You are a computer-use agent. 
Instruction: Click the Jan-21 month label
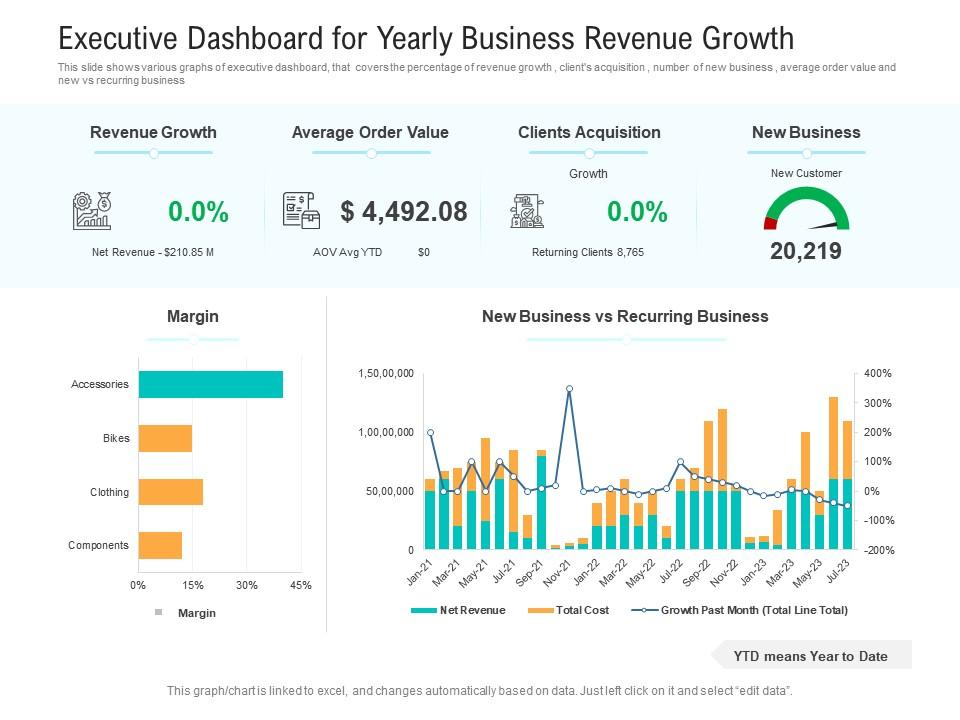coord(420,573)
